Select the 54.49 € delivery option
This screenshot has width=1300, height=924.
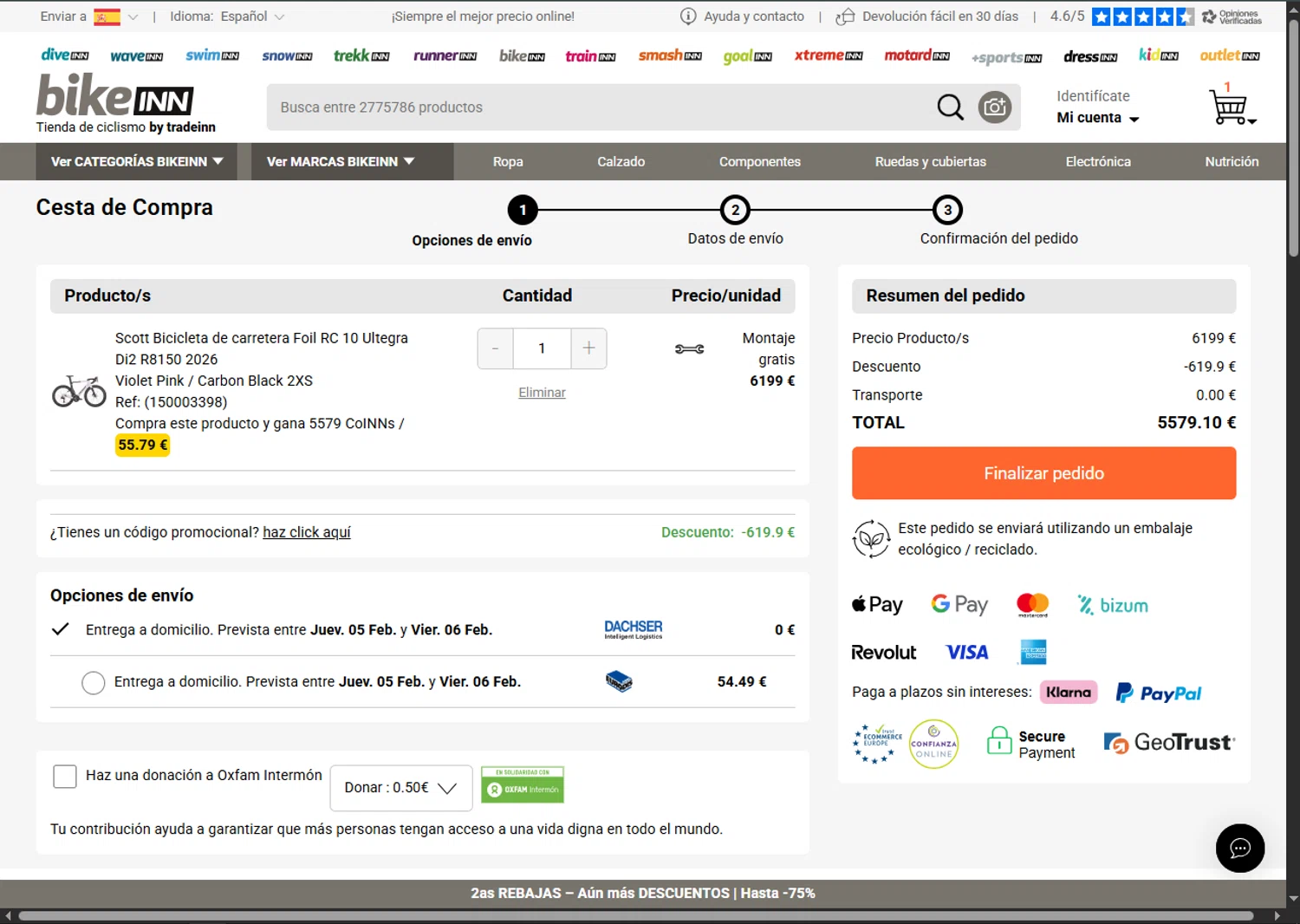point(94,683)
